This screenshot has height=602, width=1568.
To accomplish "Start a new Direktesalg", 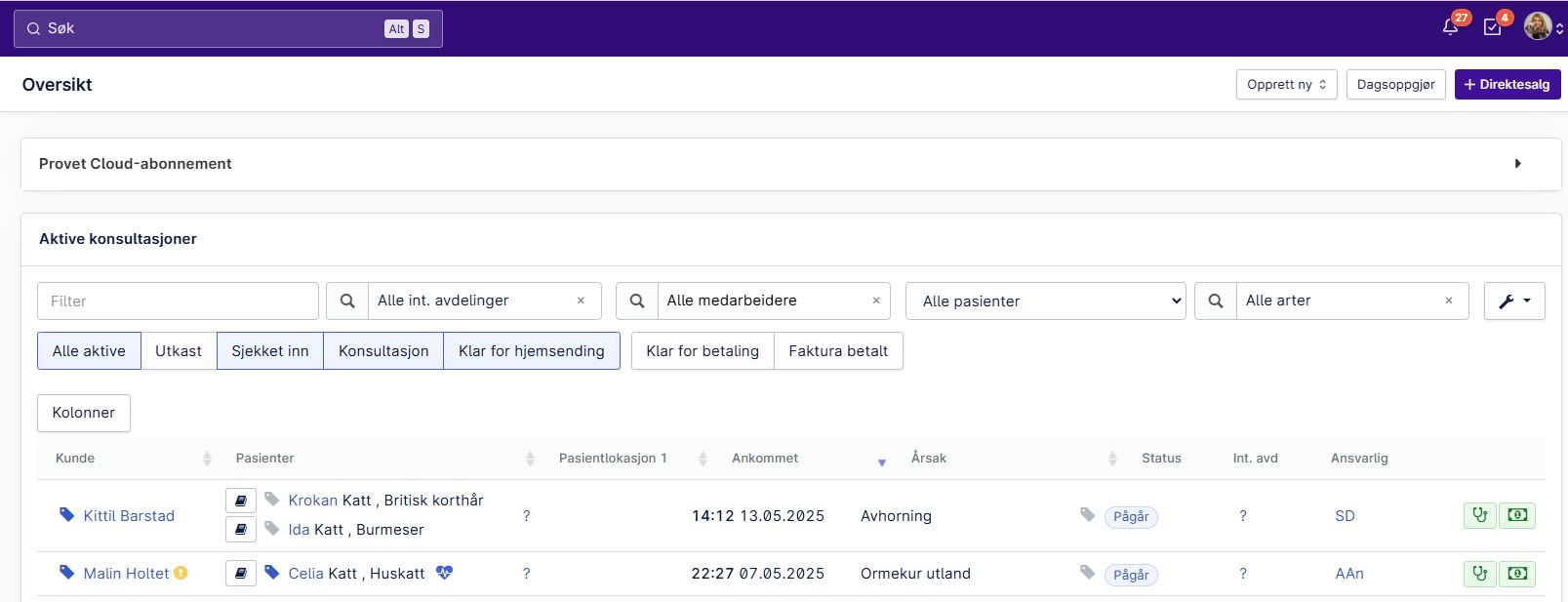I will [x=1508, y=85].
